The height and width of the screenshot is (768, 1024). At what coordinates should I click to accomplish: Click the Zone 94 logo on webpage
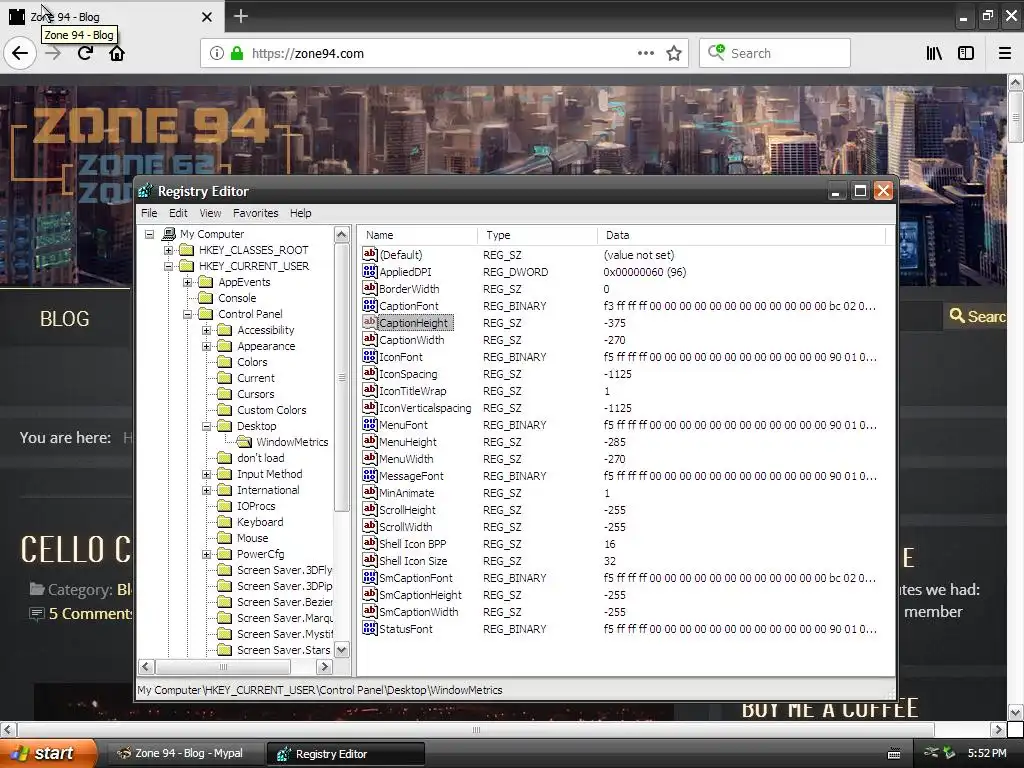(149, 125)
